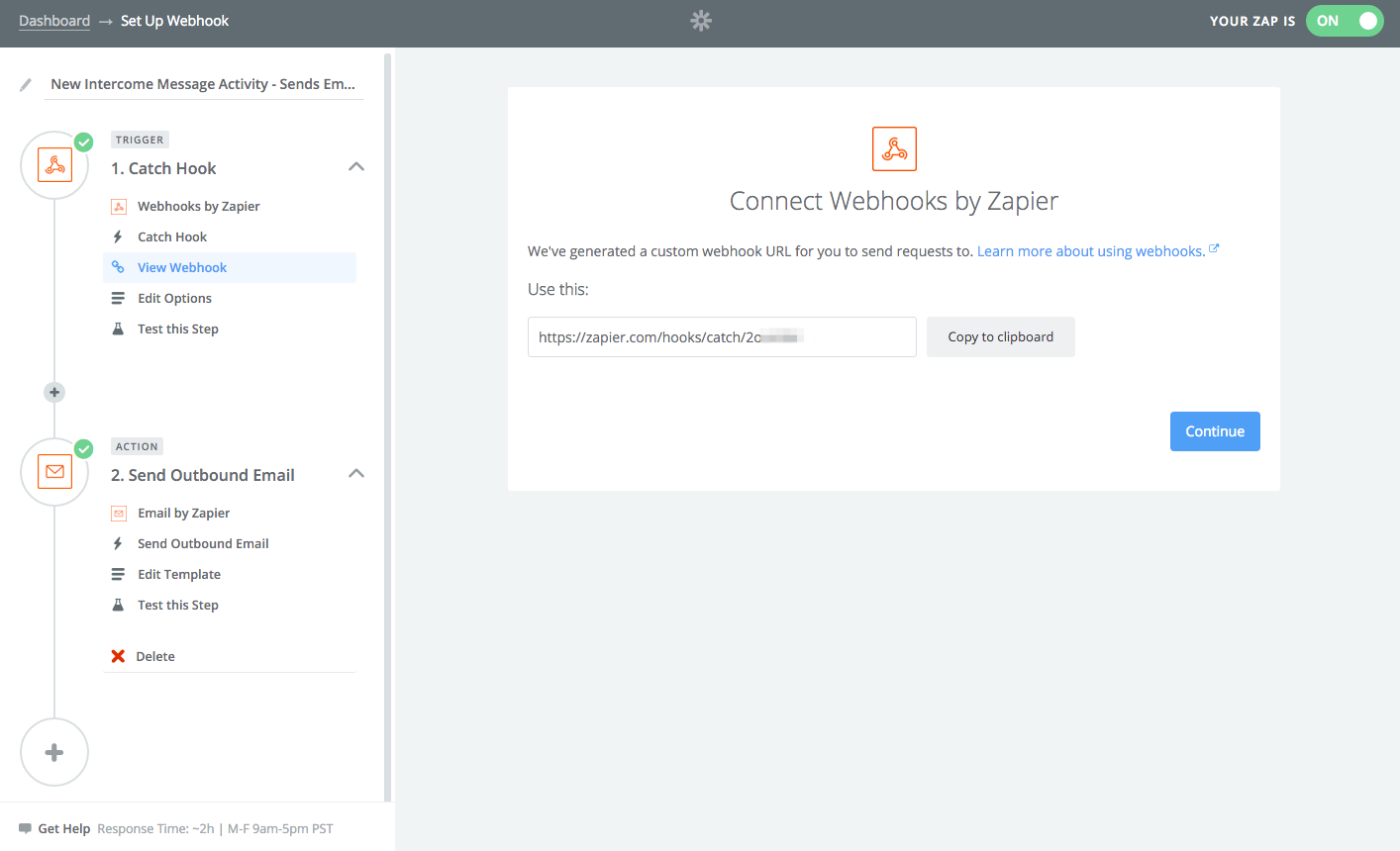Click the Webhooks by Zapier app icon
The width and height of the screenshot is (1400, 851).
click(x=120, y=206)
